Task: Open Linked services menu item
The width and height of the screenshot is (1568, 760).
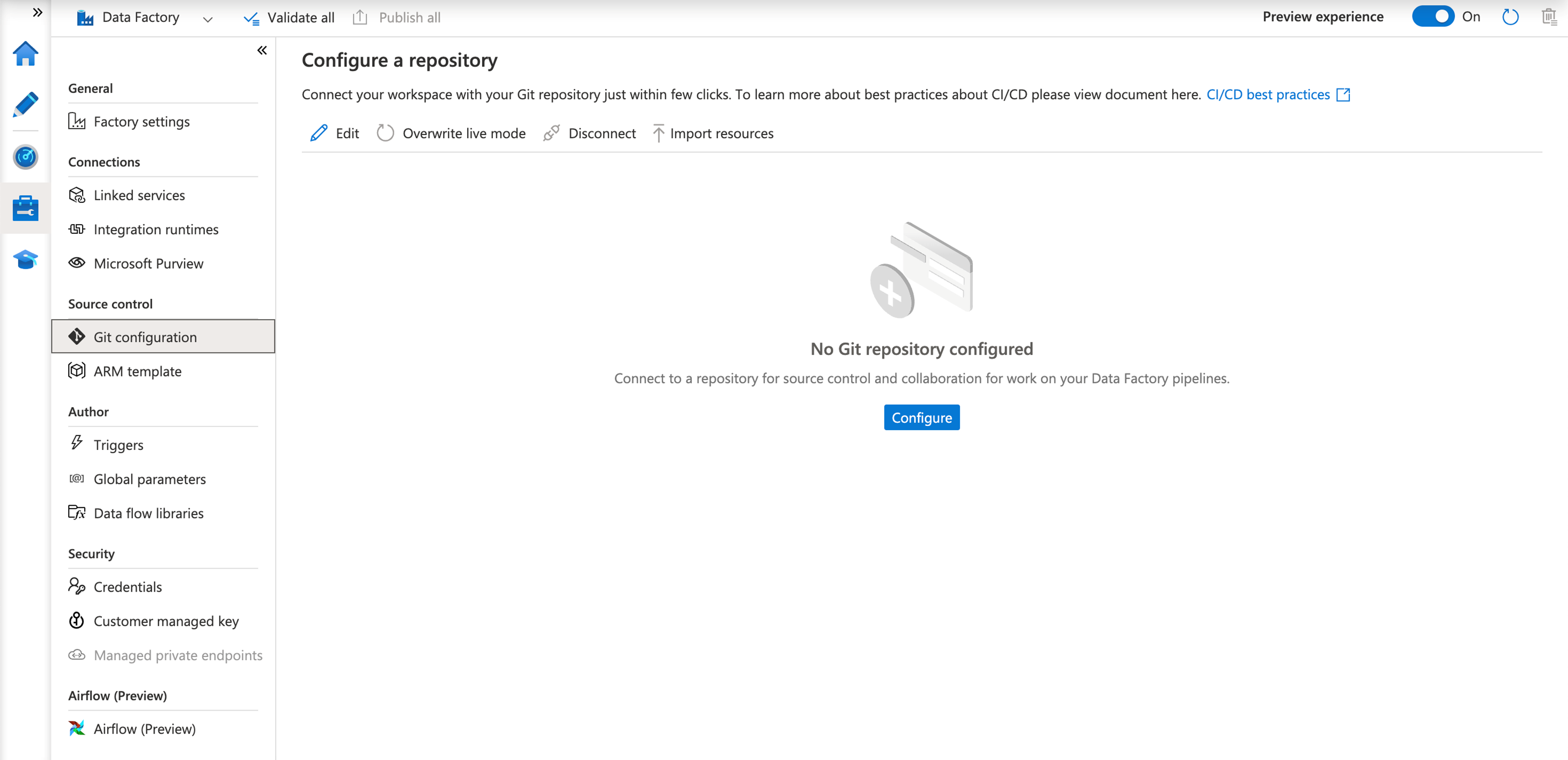Action: point(139,195)
